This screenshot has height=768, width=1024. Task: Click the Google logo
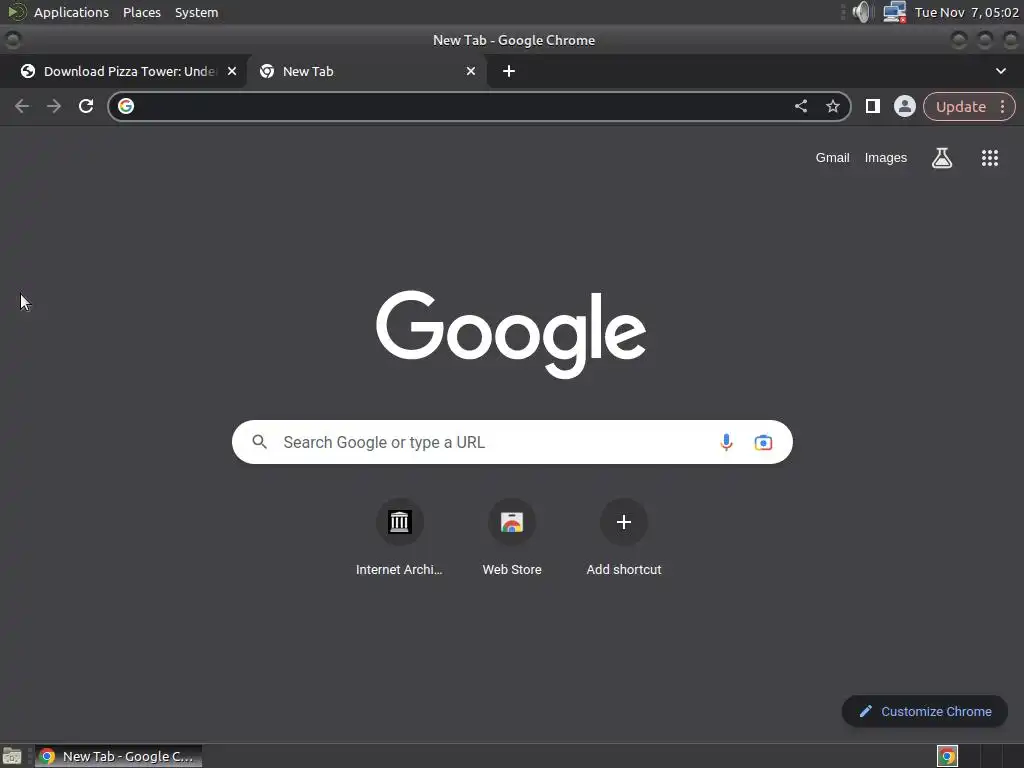511,334
